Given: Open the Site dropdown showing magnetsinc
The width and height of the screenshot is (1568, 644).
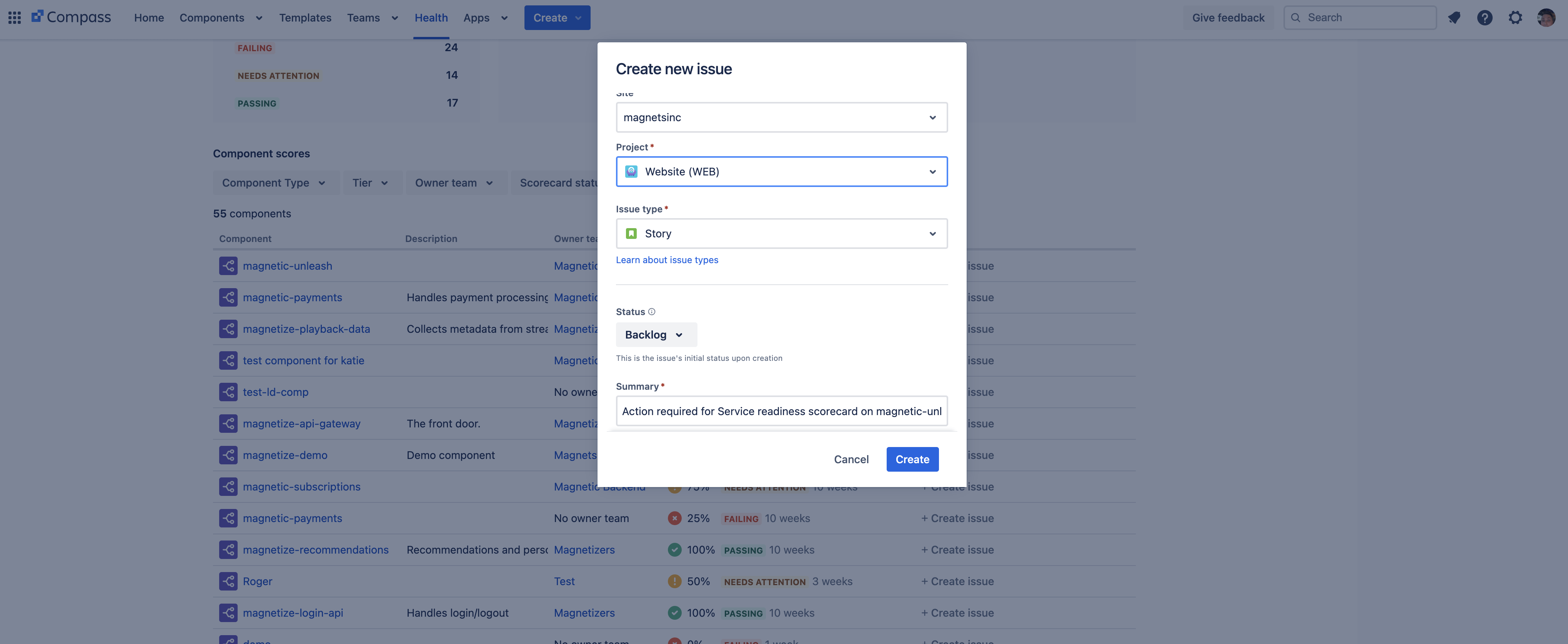Looking at the screenshot, I should [782, 117].
